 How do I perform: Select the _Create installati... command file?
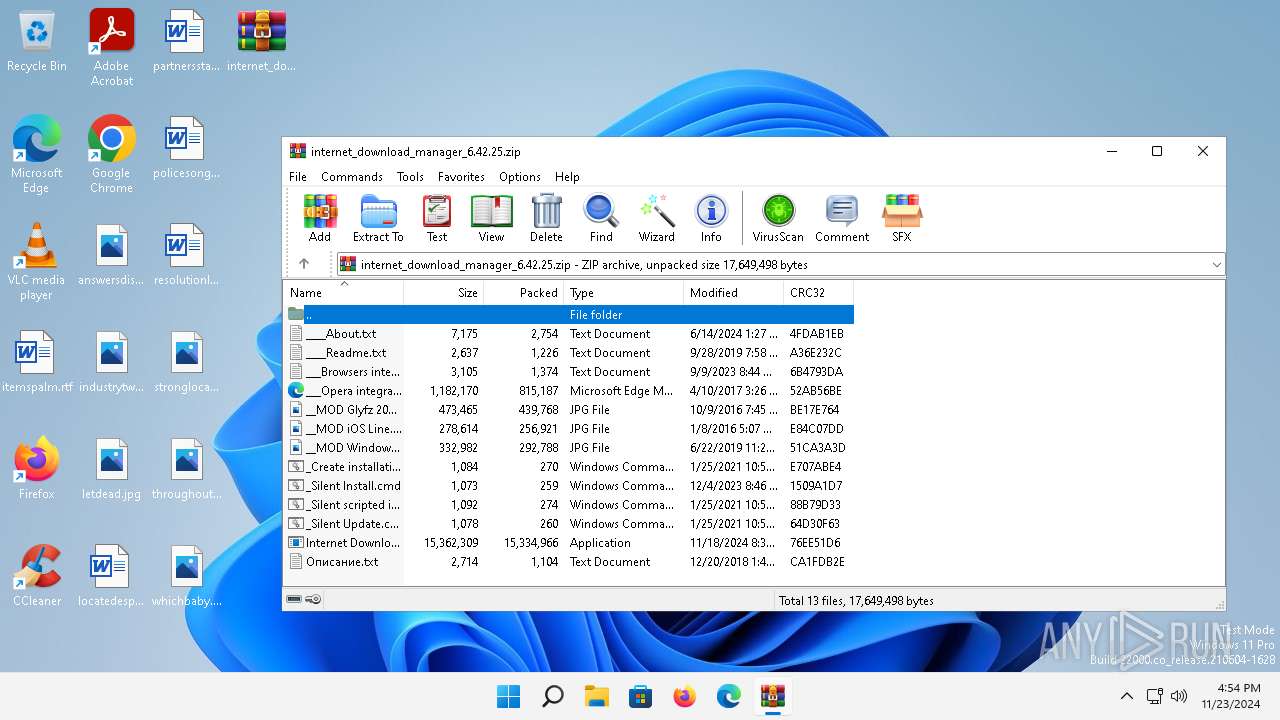(569, 467)
